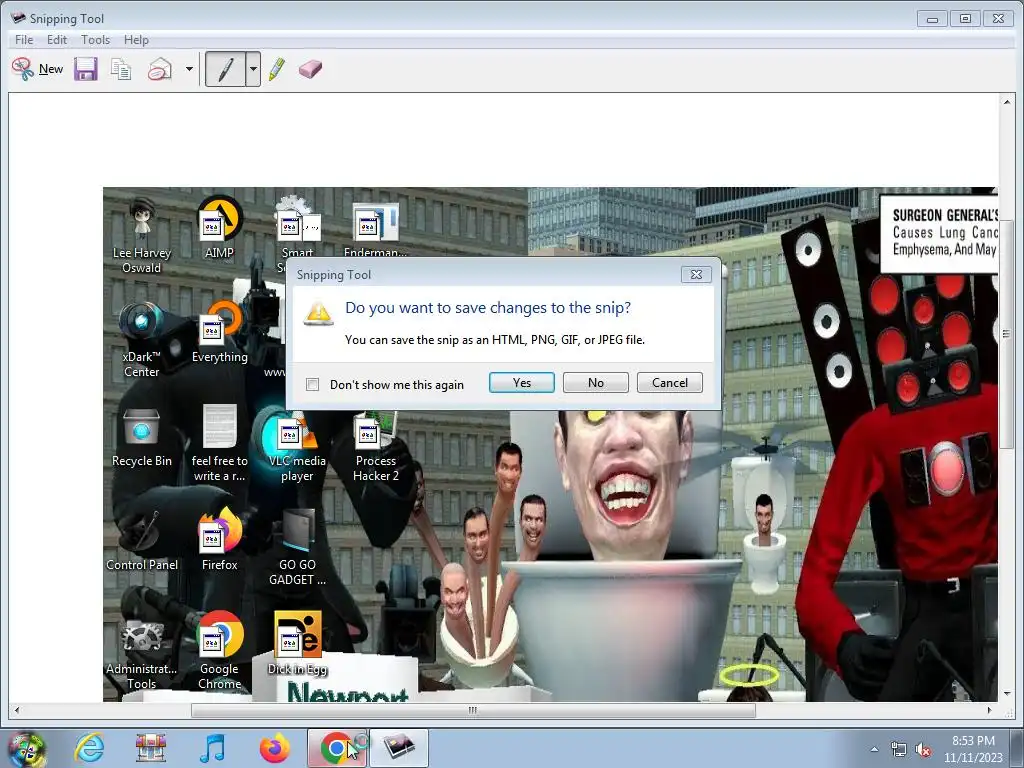The image size is (1024, 768).
Task: Open Internet Explorer from the taskbar
Action: pyautogui.click(x=89, y=748)
